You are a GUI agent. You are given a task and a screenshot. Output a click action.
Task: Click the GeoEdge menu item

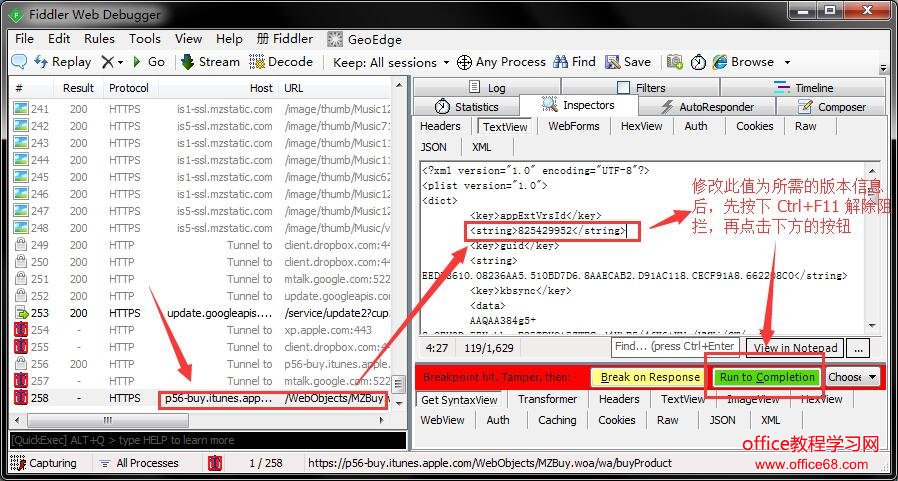pos(364,39)
